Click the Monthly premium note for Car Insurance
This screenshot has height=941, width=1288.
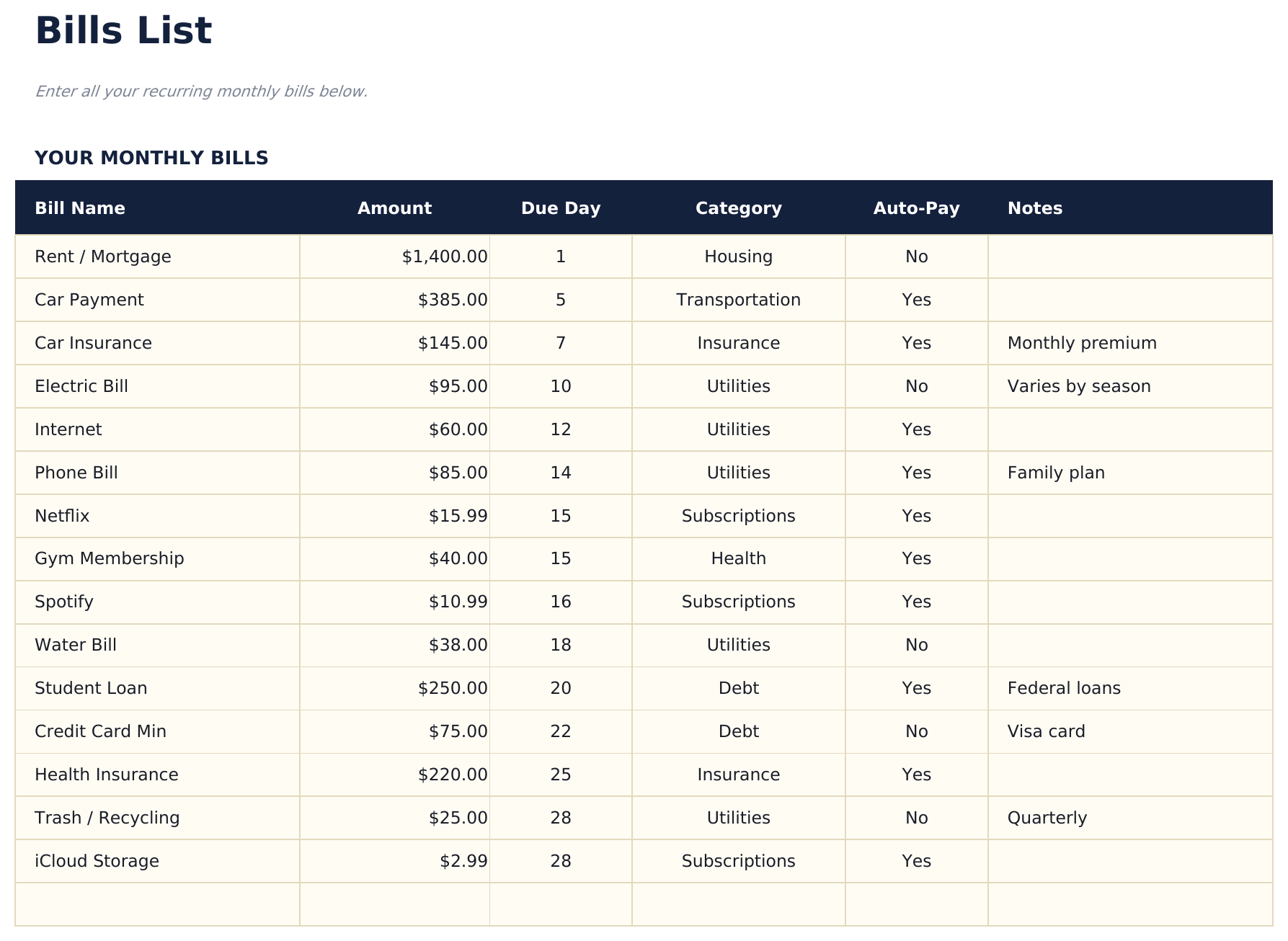tap(1081, 343)
